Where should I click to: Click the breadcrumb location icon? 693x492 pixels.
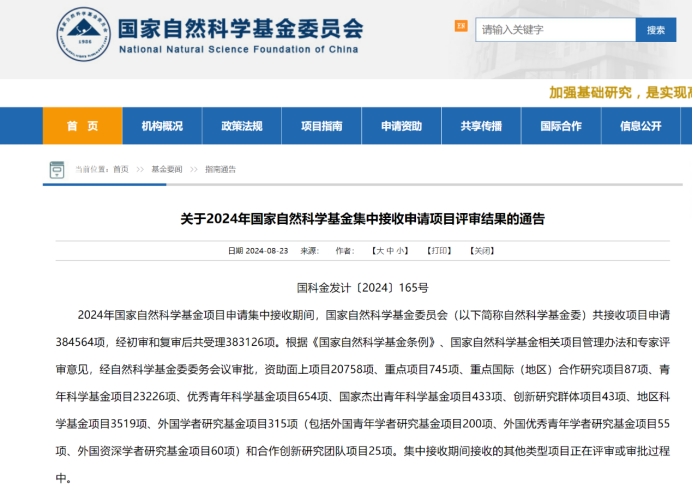pos(57,170)
